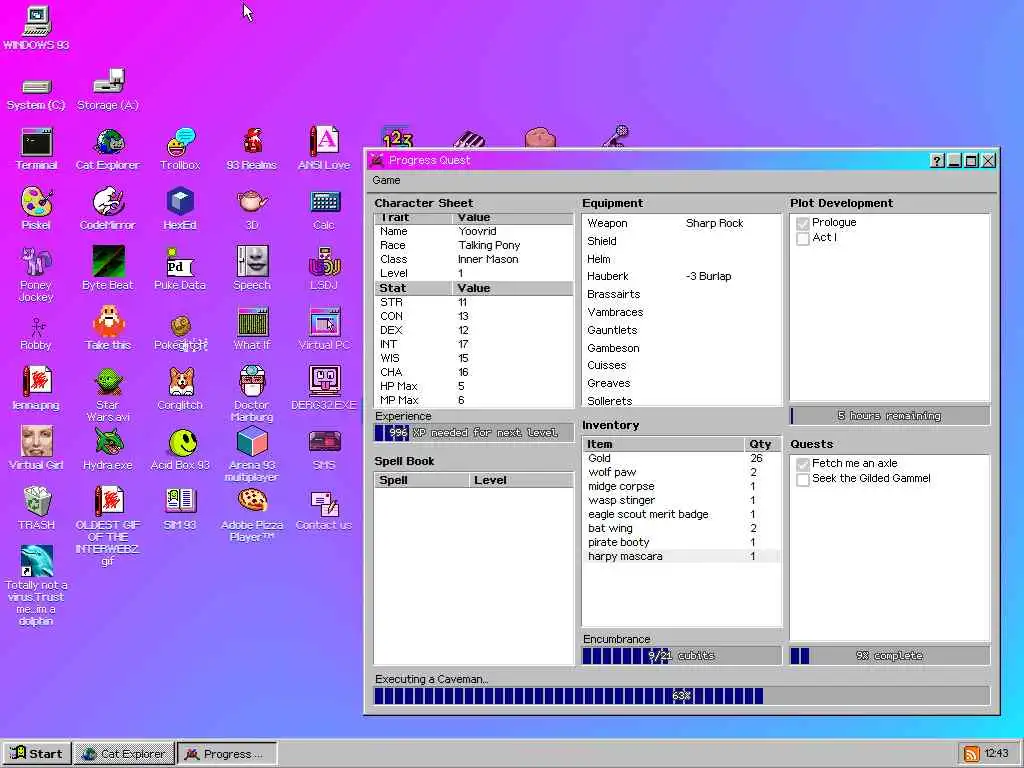Screen dimensions: 1024x768
Task: Click the Progress Quest window title bar
Action: click(x=647, y=161)
